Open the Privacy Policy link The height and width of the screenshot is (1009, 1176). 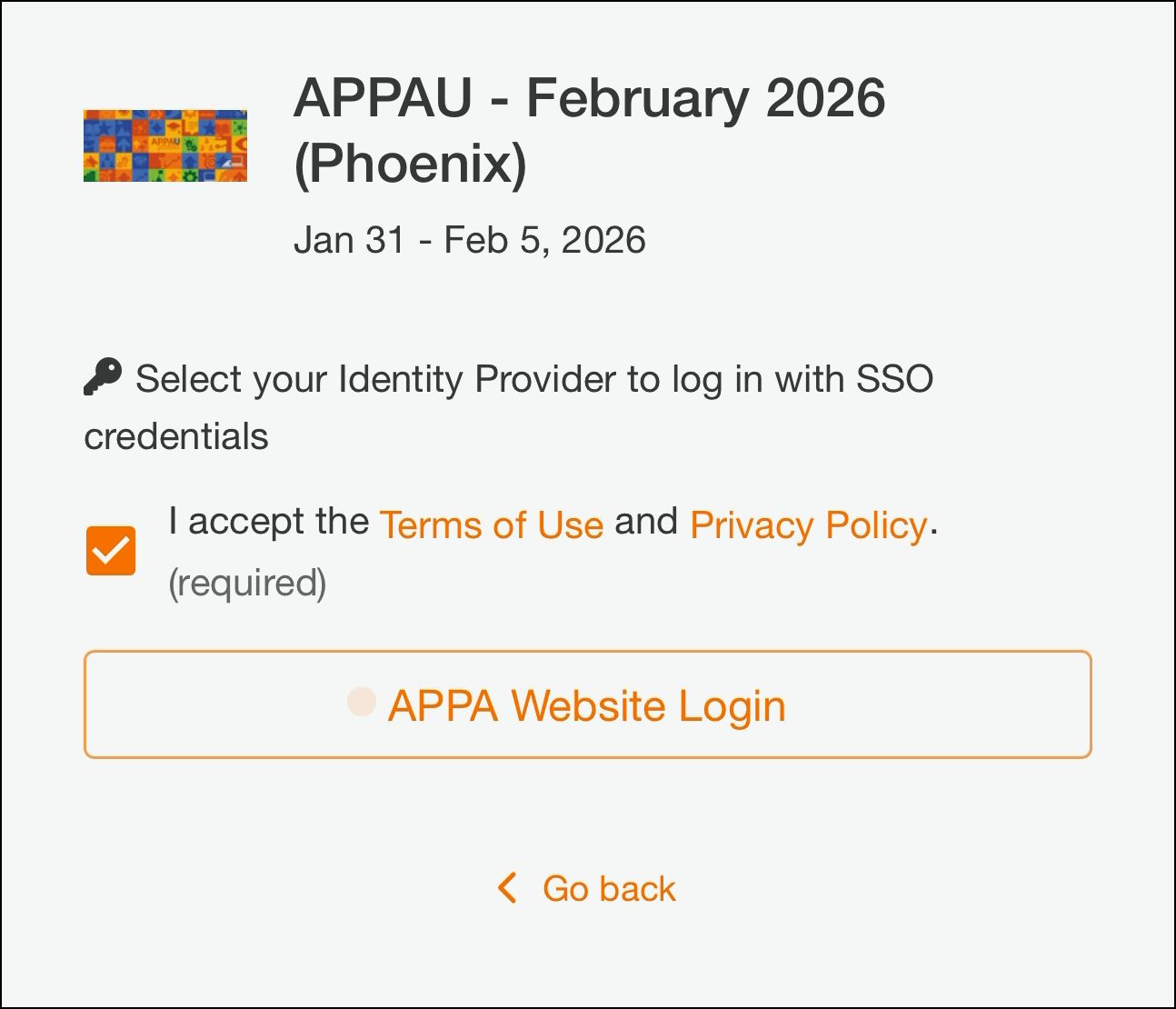808,525
